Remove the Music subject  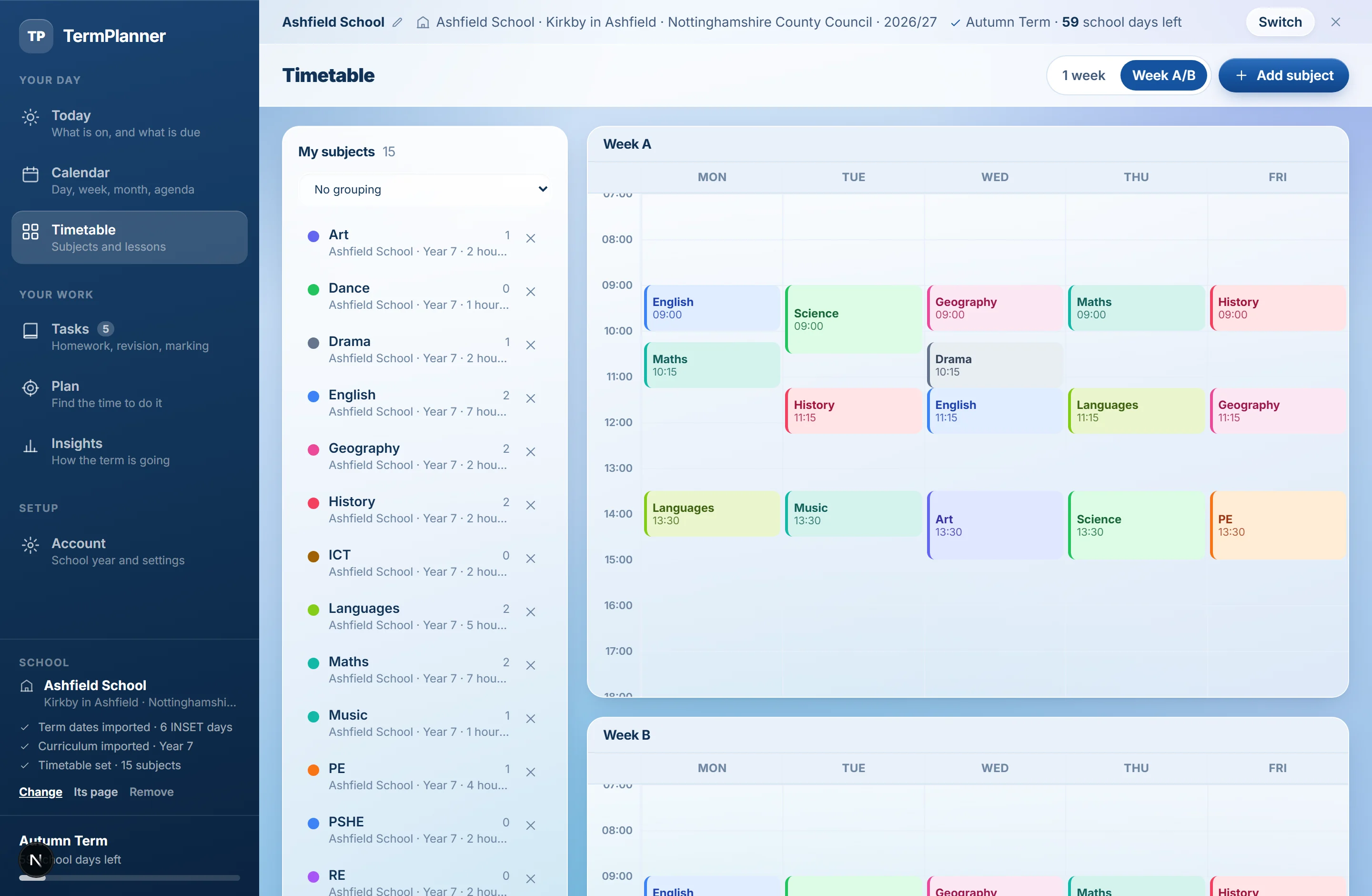(x=530, y=718)
